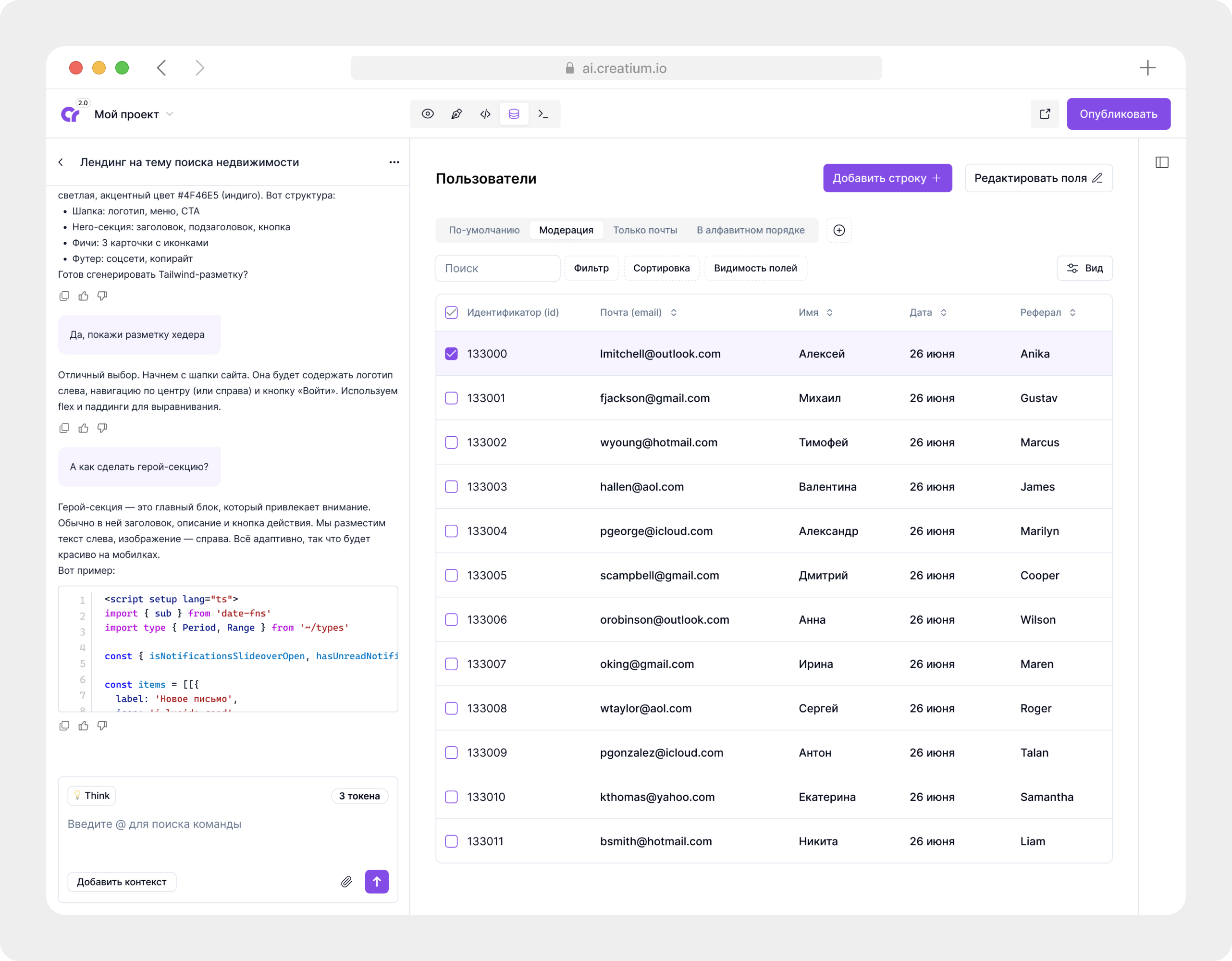The width and height of the screenshot is (1232, 961).
Task: Check the row 133001 checkbox
Action: [451, 398]
